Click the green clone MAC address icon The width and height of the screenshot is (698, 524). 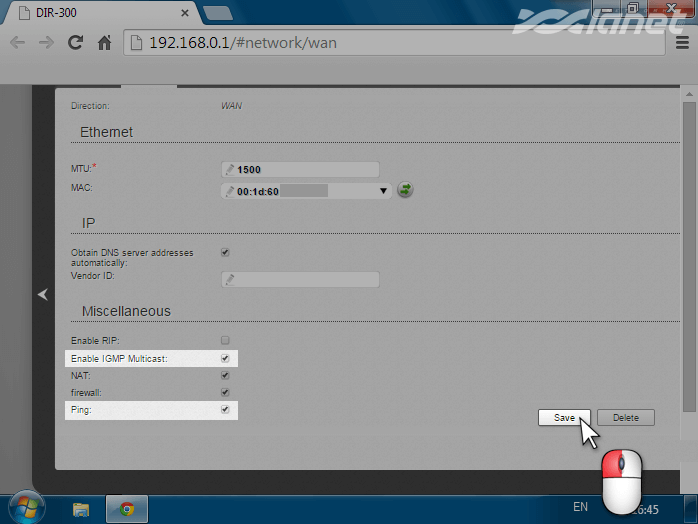click(x=405, y=189)
